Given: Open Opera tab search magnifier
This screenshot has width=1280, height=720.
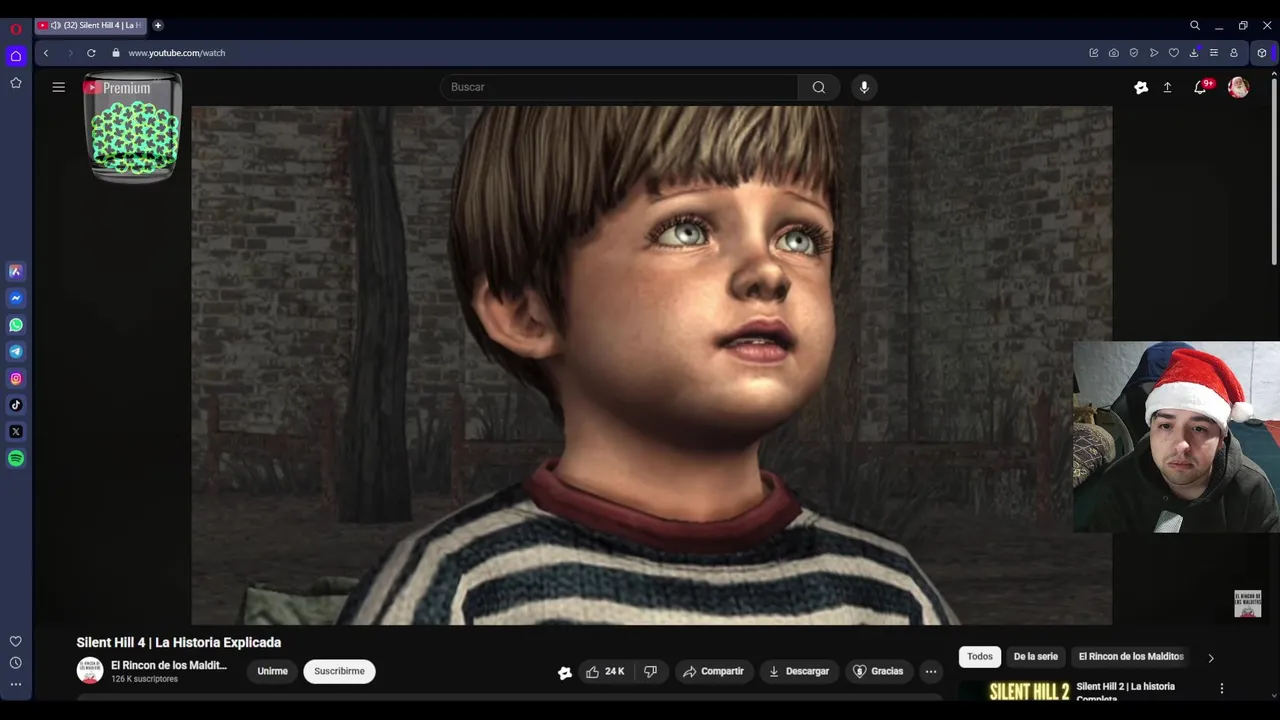Looking at the screenshot, I should (1195, 26).
